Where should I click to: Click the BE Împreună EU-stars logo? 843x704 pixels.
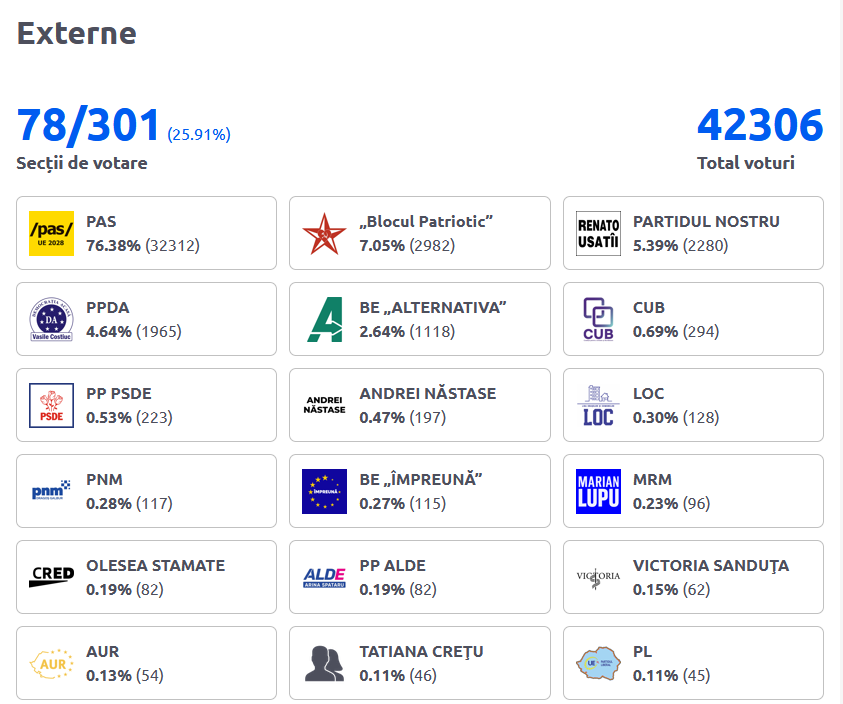click(324, 491)
